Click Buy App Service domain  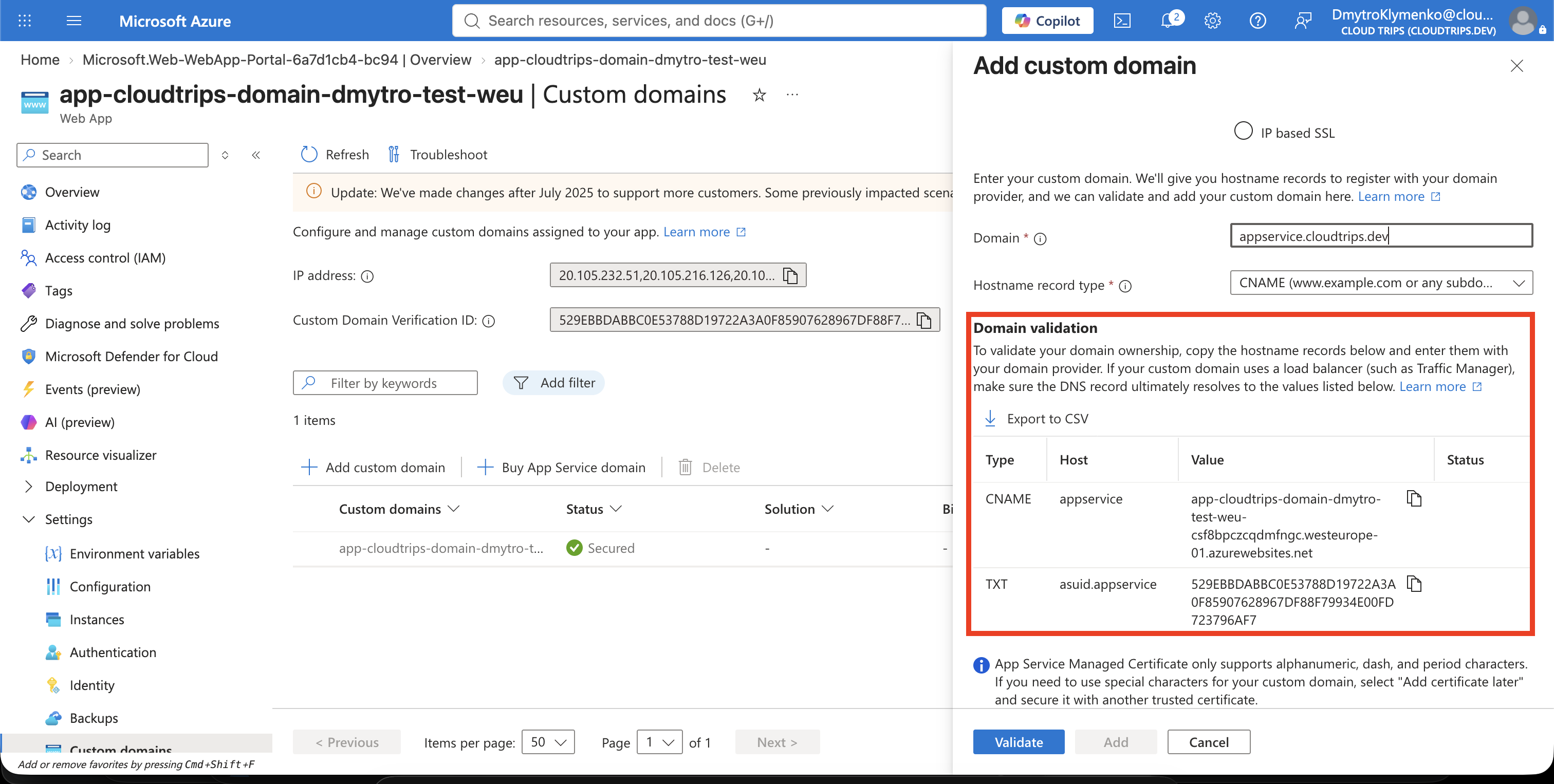pyautogui.click(x=561, y=468)
